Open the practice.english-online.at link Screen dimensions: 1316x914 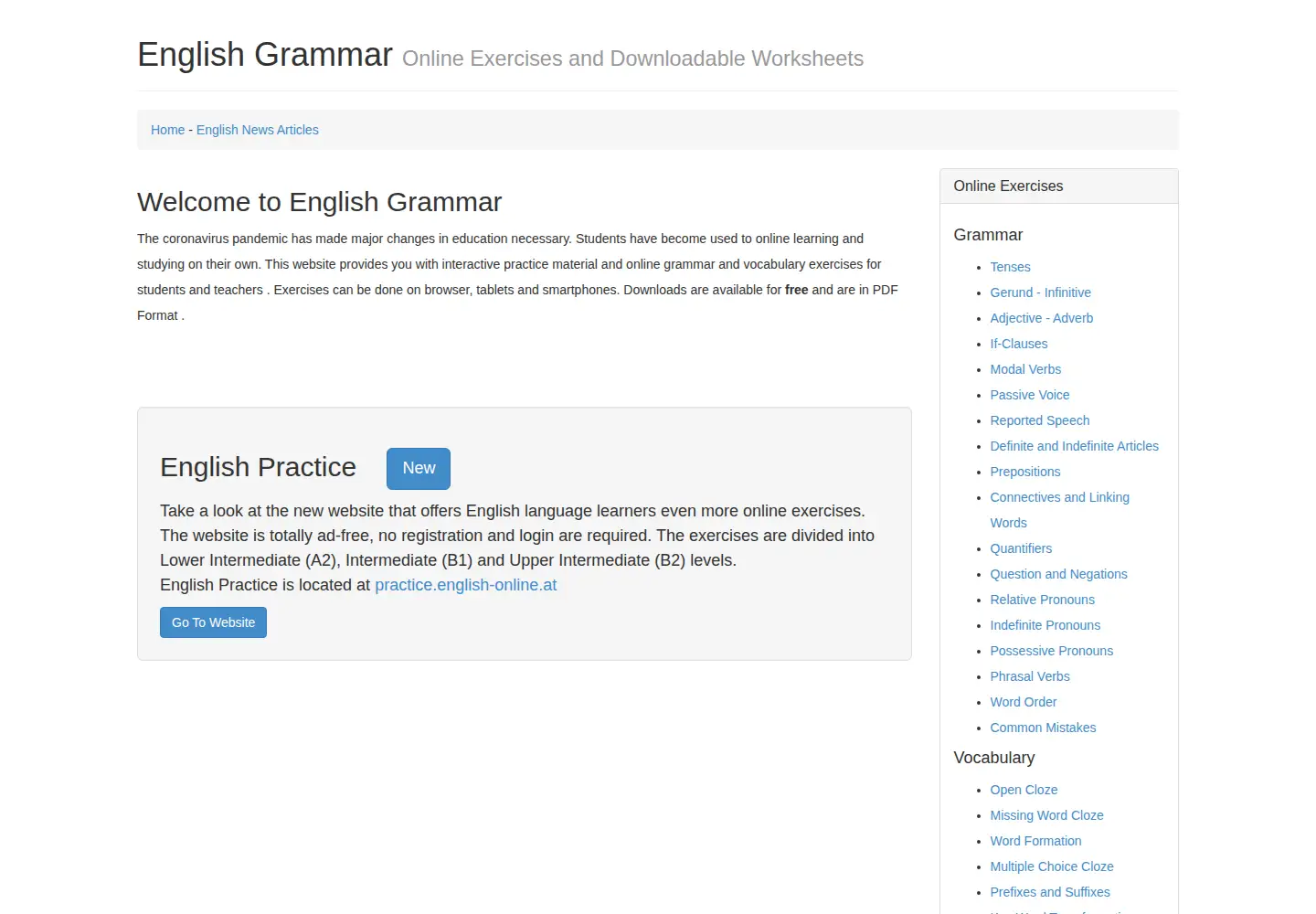(465, 585)
